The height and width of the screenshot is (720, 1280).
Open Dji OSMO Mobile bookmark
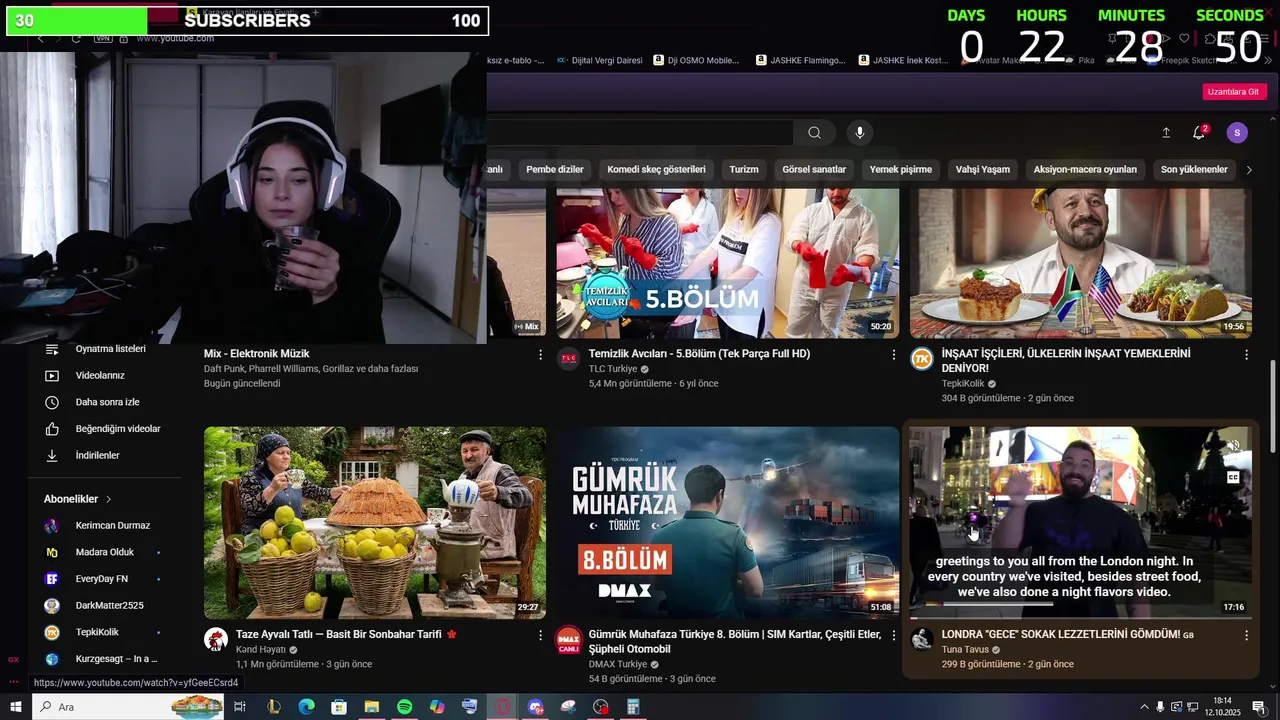[x=696, y=60]
